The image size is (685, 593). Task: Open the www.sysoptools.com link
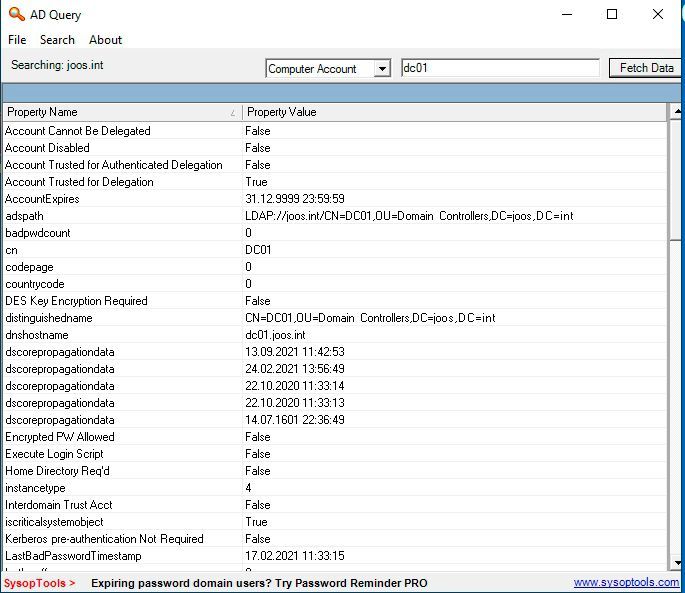(x=626, y=582)
